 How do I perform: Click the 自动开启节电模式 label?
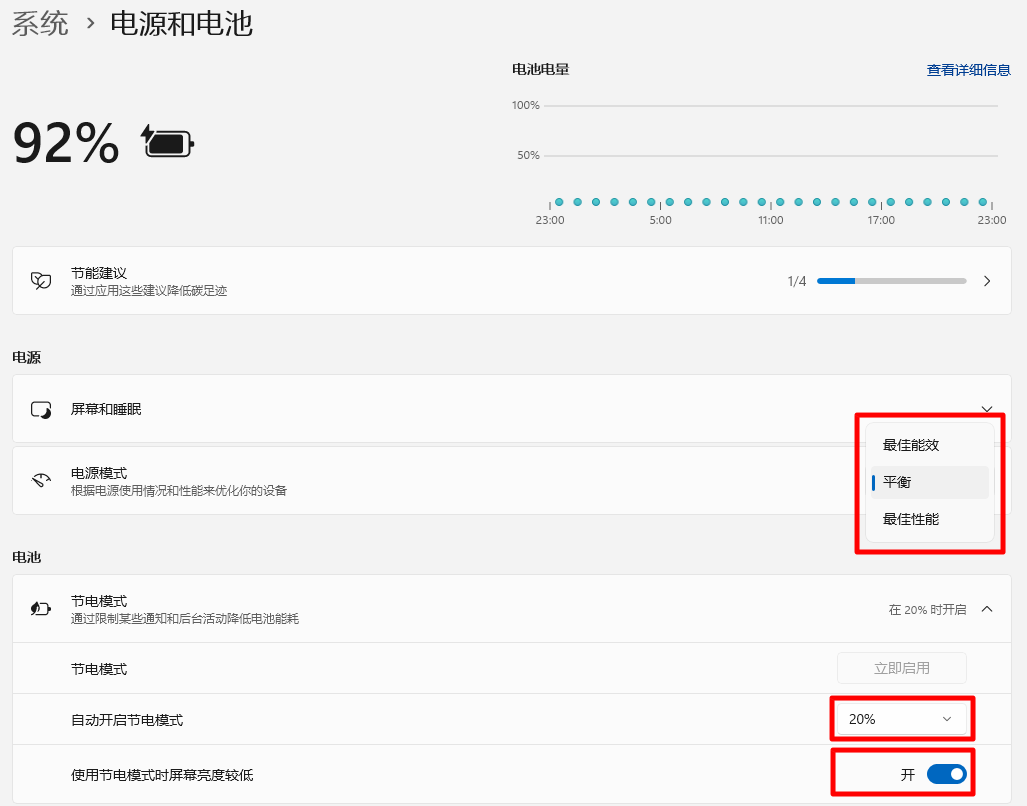(127, 720)
